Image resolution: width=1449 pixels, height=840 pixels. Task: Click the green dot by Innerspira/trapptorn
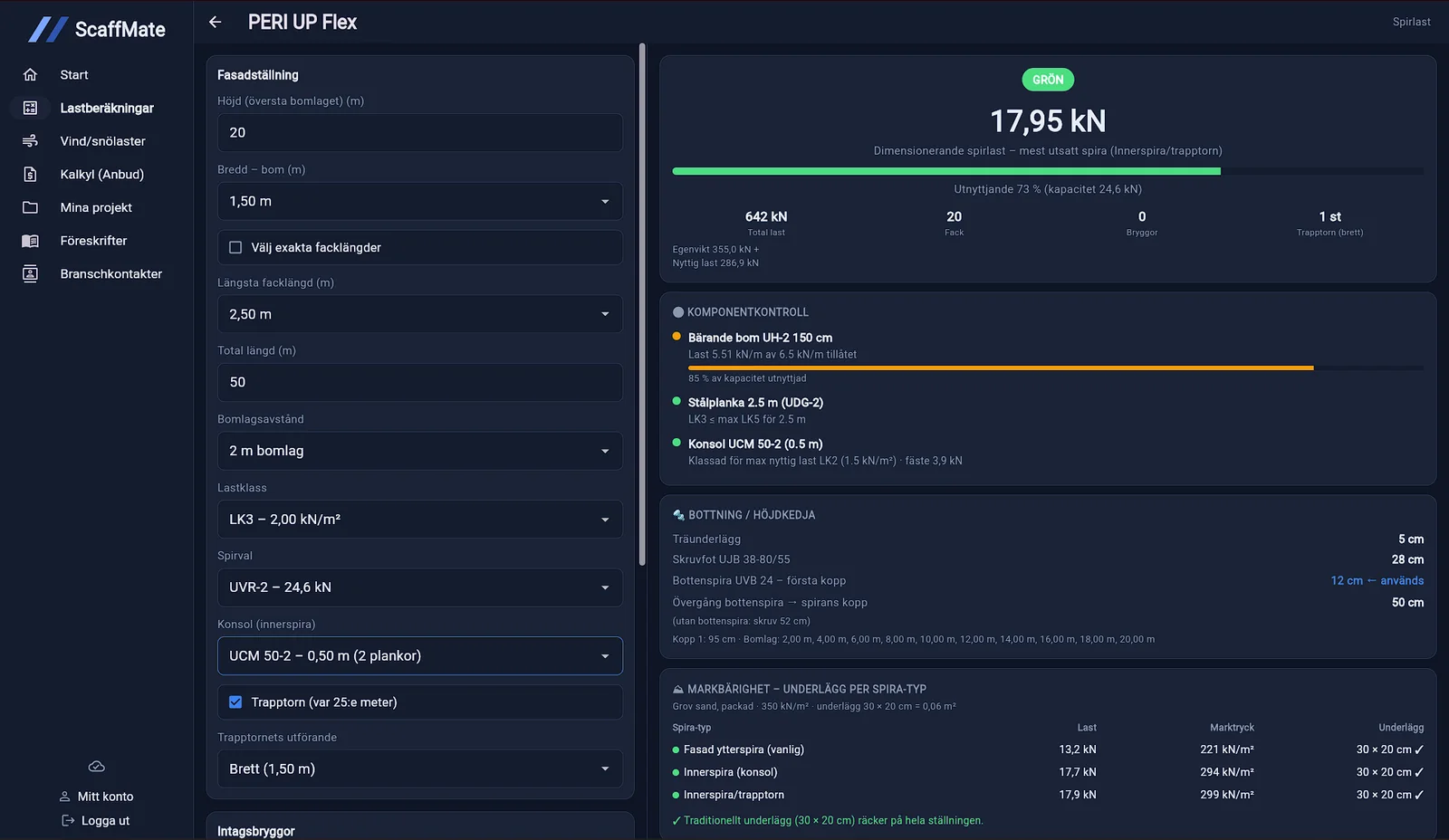coord(677,795)
